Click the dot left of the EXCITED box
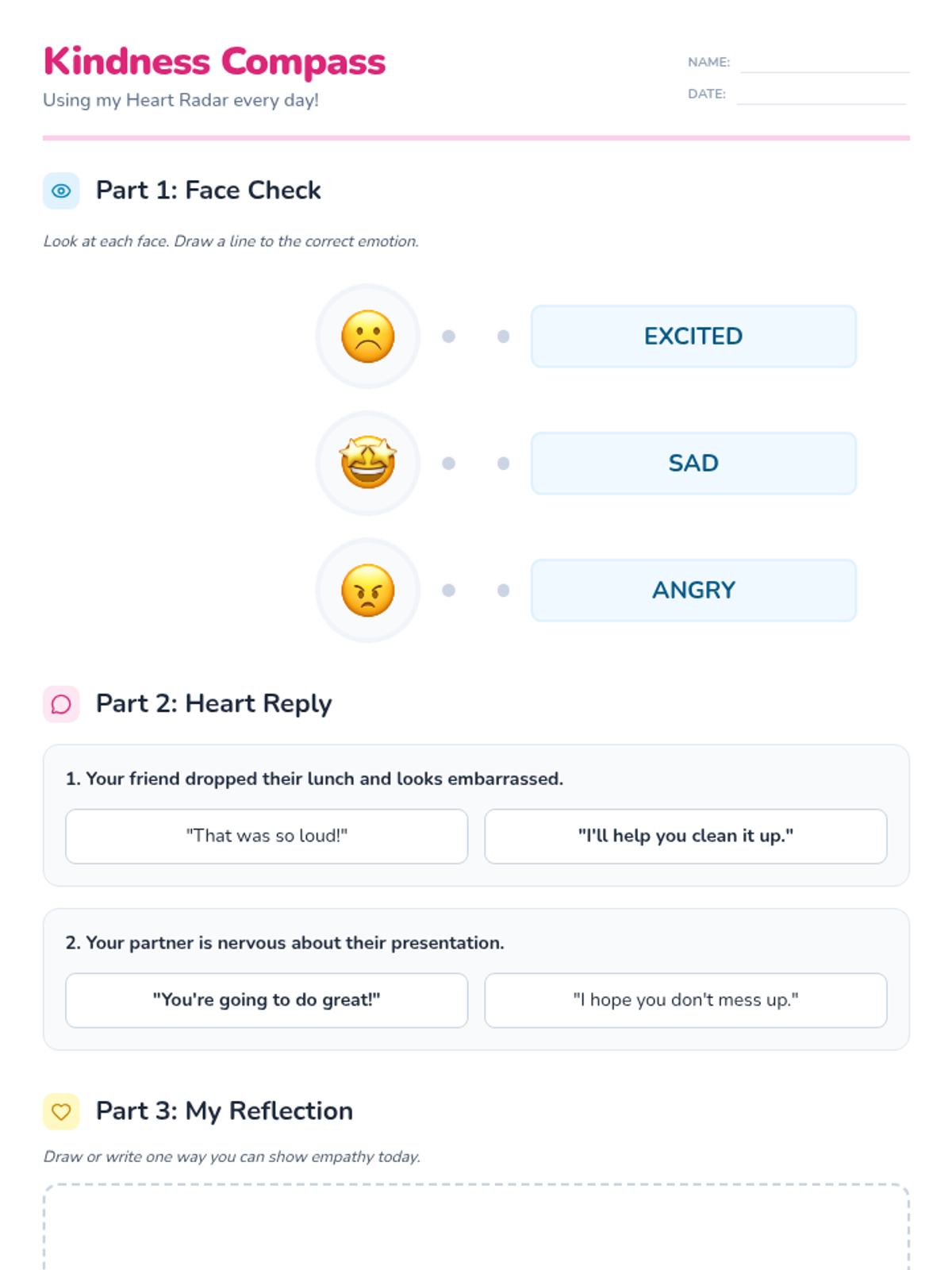The image size is (952, 1270). 503,337
